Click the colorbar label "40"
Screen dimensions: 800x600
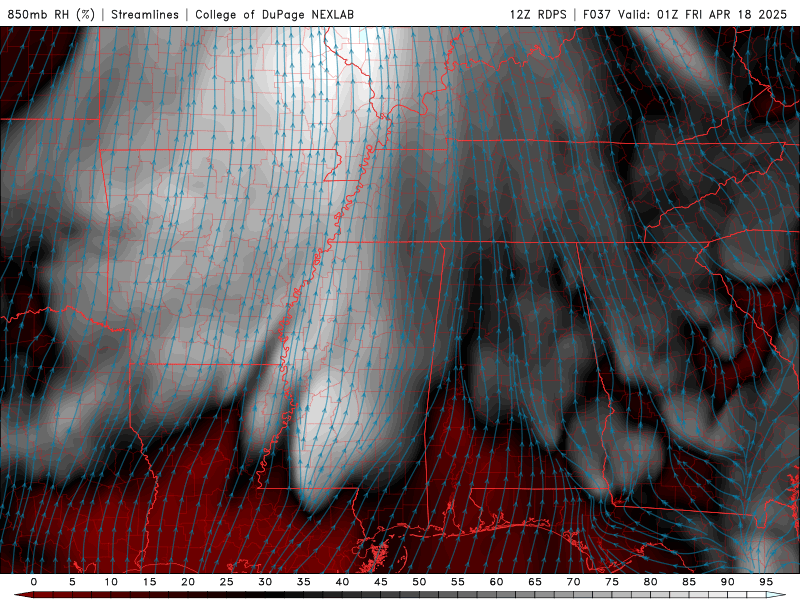point(342,582)
